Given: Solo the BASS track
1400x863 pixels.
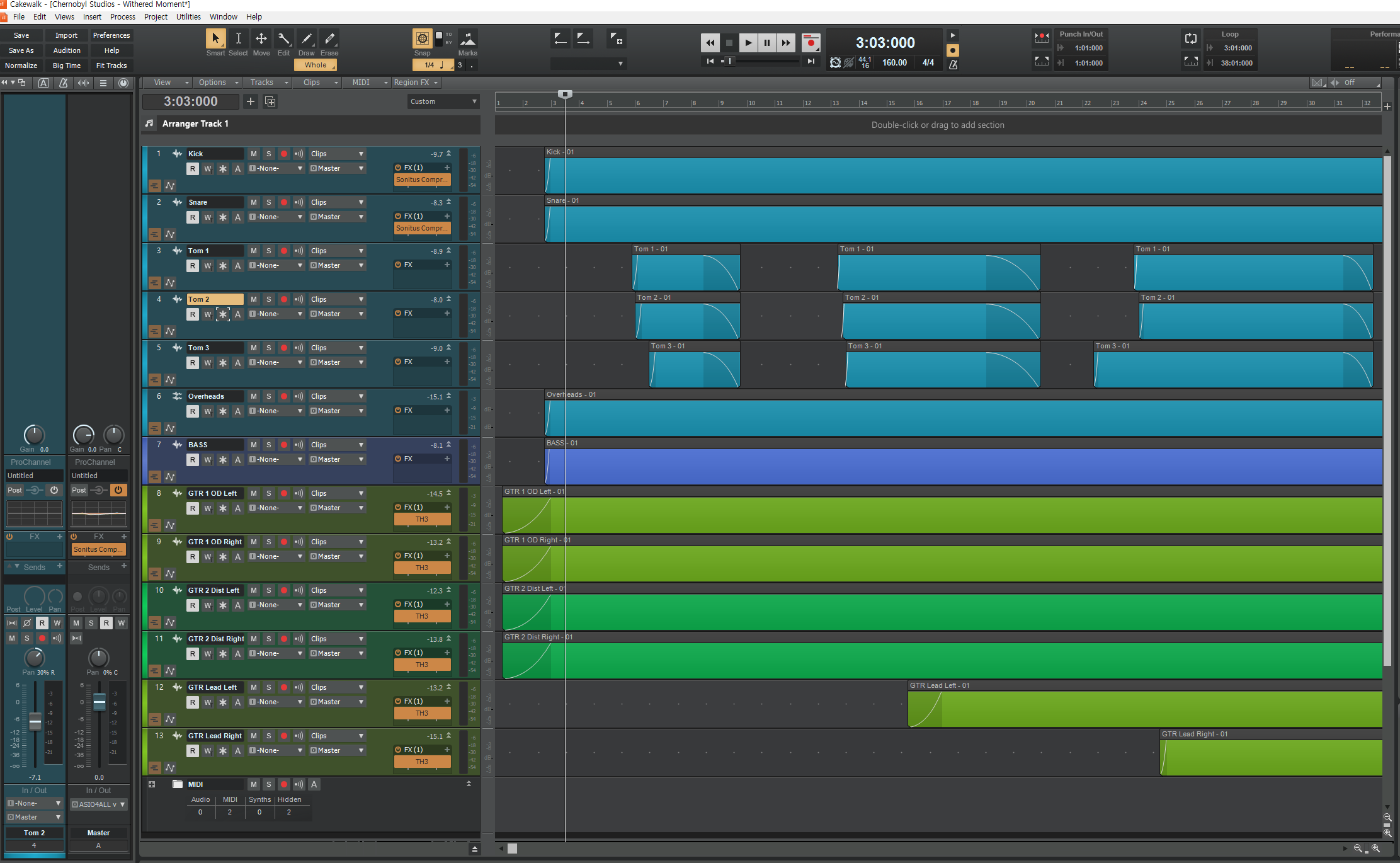Looking at the screenshot, I should [x=269, y=445].
